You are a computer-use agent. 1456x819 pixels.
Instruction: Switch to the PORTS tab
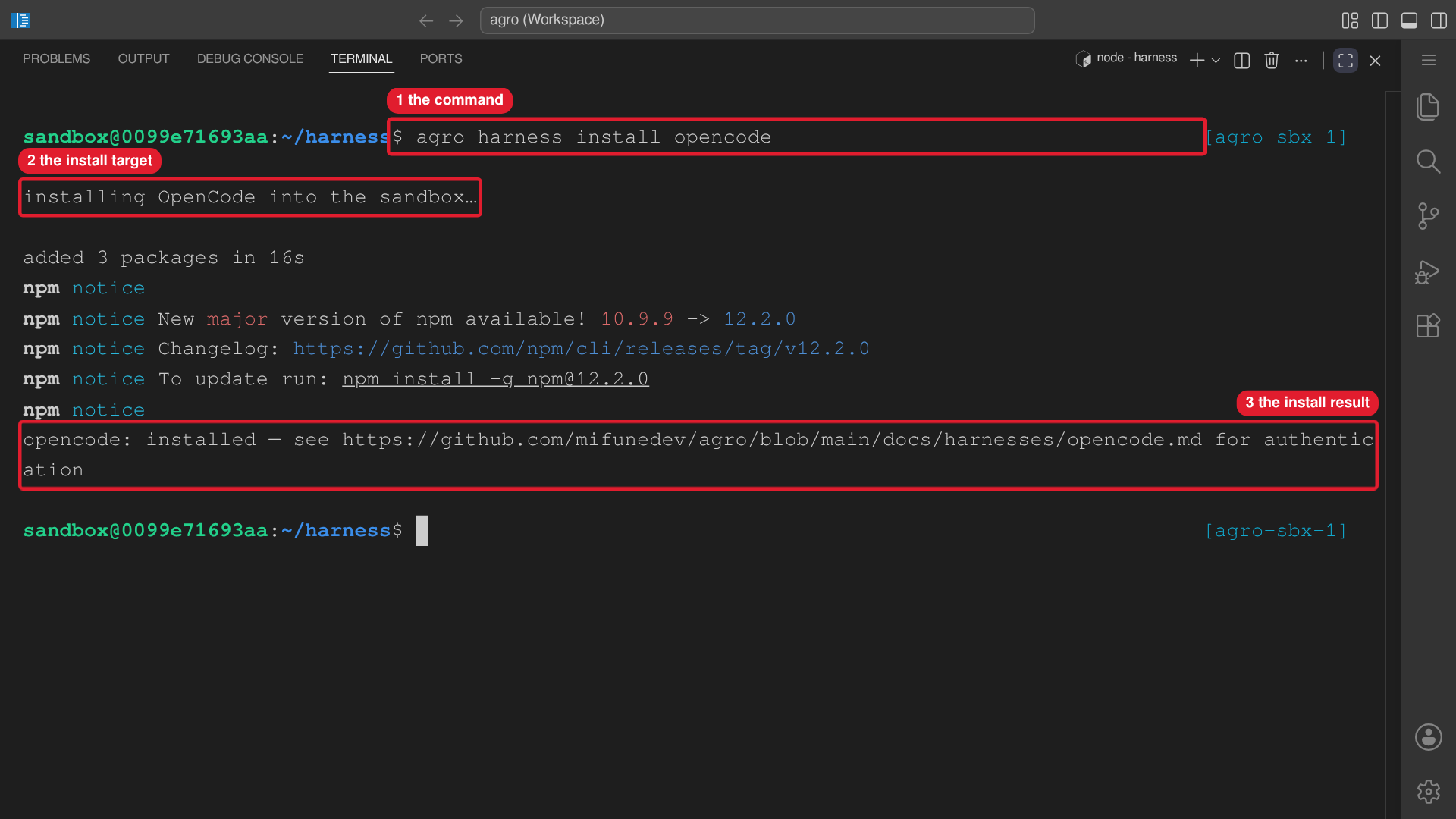tap(441, 58)
